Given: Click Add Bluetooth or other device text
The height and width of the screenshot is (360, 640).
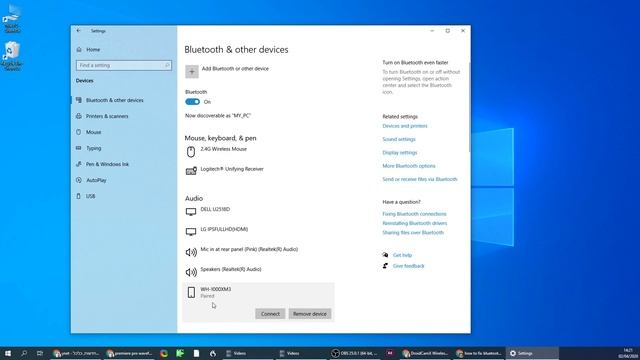Looking at the screenshot, I should click(235, 69).
